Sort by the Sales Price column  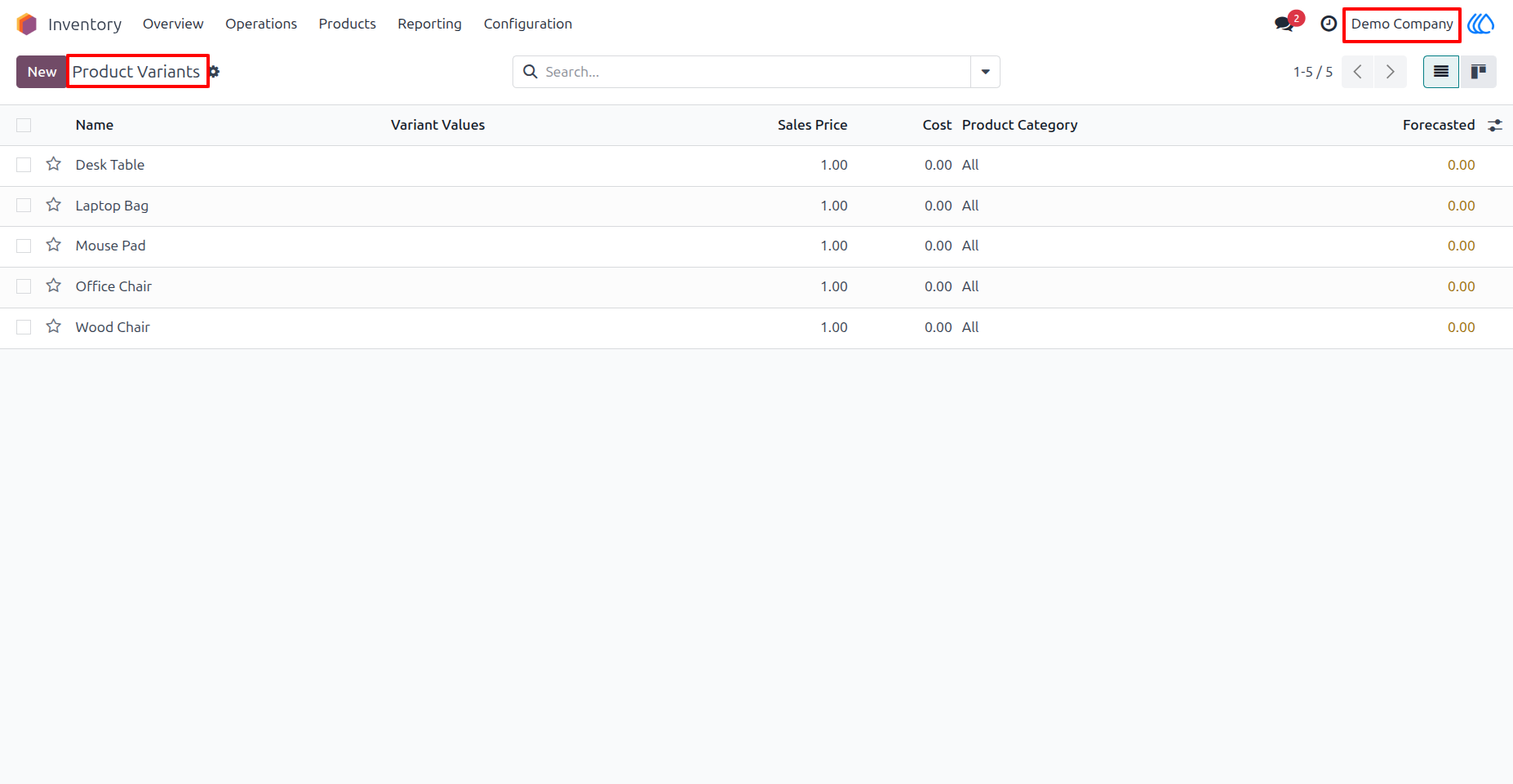click(x=812, y=125)
